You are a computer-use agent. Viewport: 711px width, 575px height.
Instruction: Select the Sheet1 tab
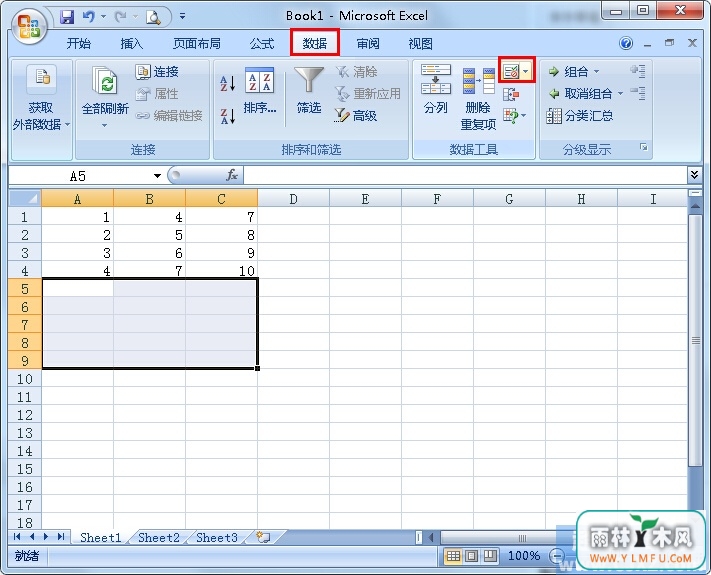101,537
